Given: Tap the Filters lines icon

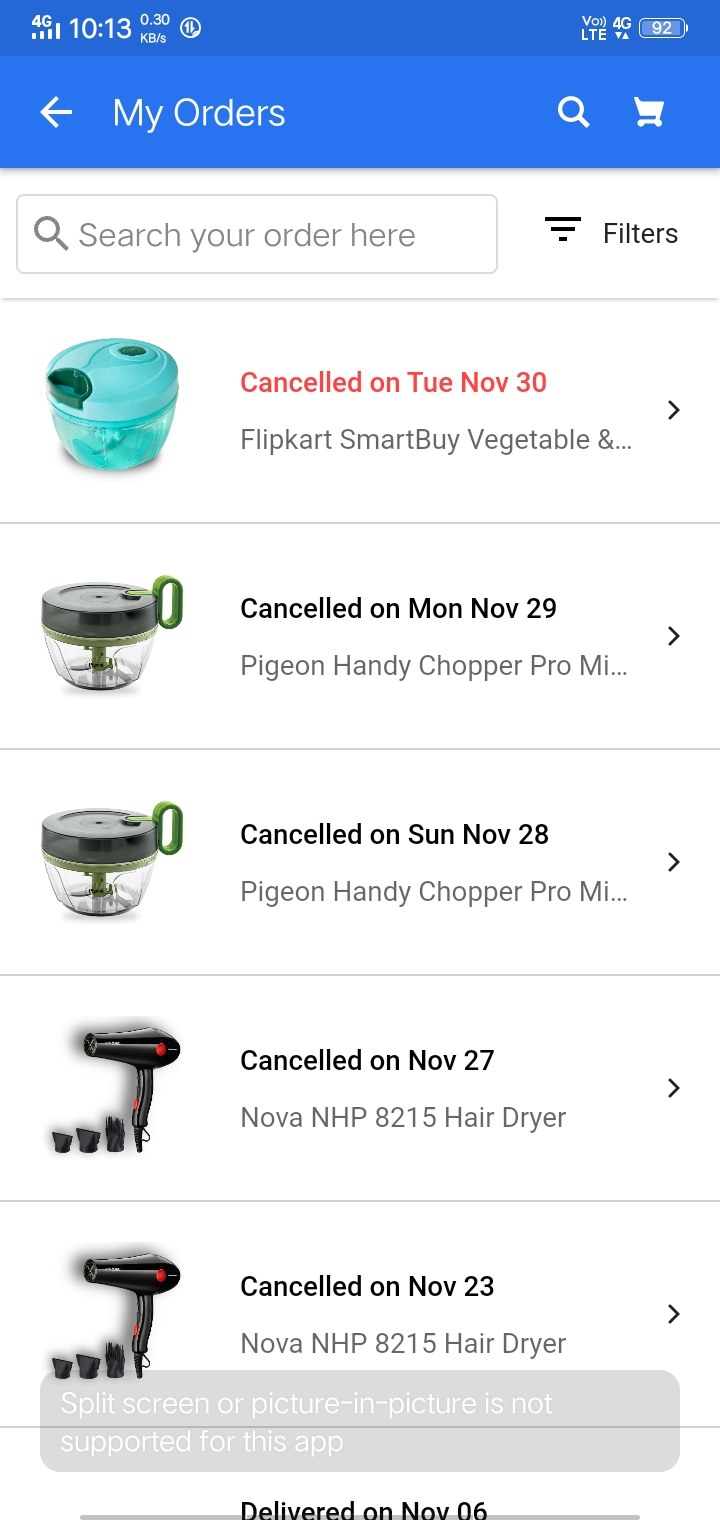Looking at the screenshot, I should click(563, 231).
